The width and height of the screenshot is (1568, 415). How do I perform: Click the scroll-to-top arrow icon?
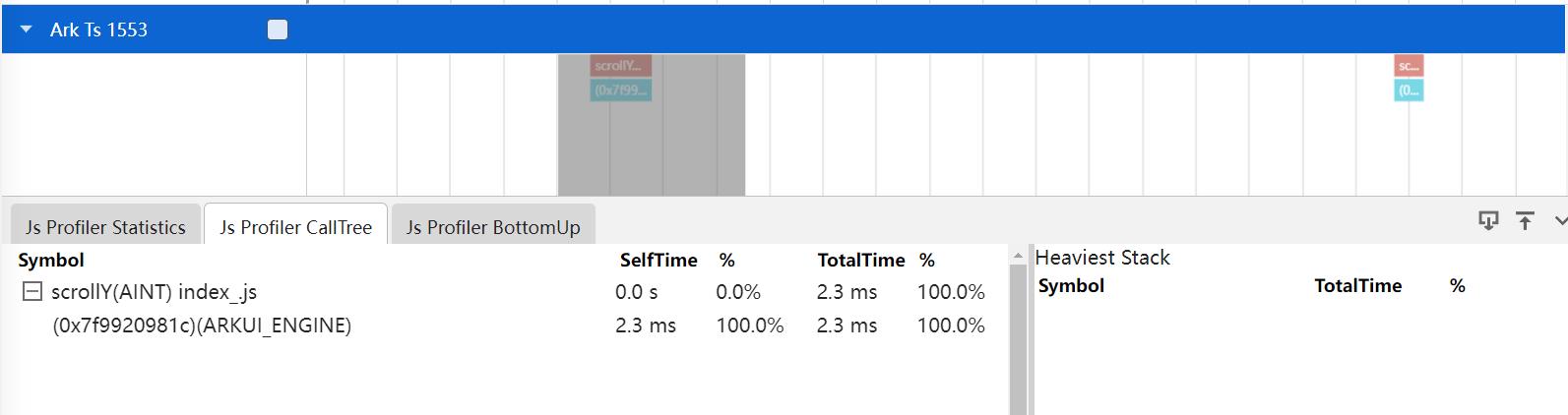point(1525,220)
